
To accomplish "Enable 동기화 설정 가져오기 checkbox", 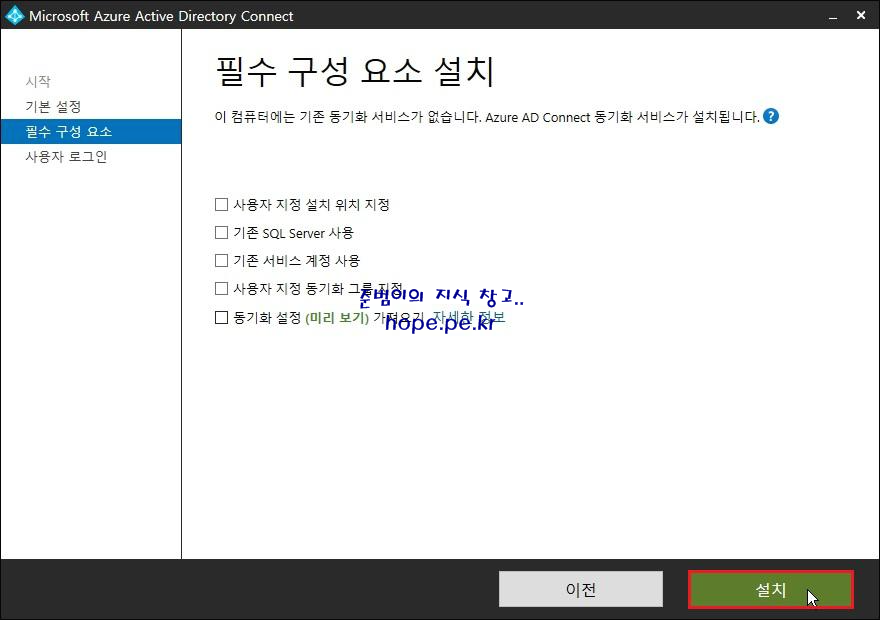I will coord(221,318).
